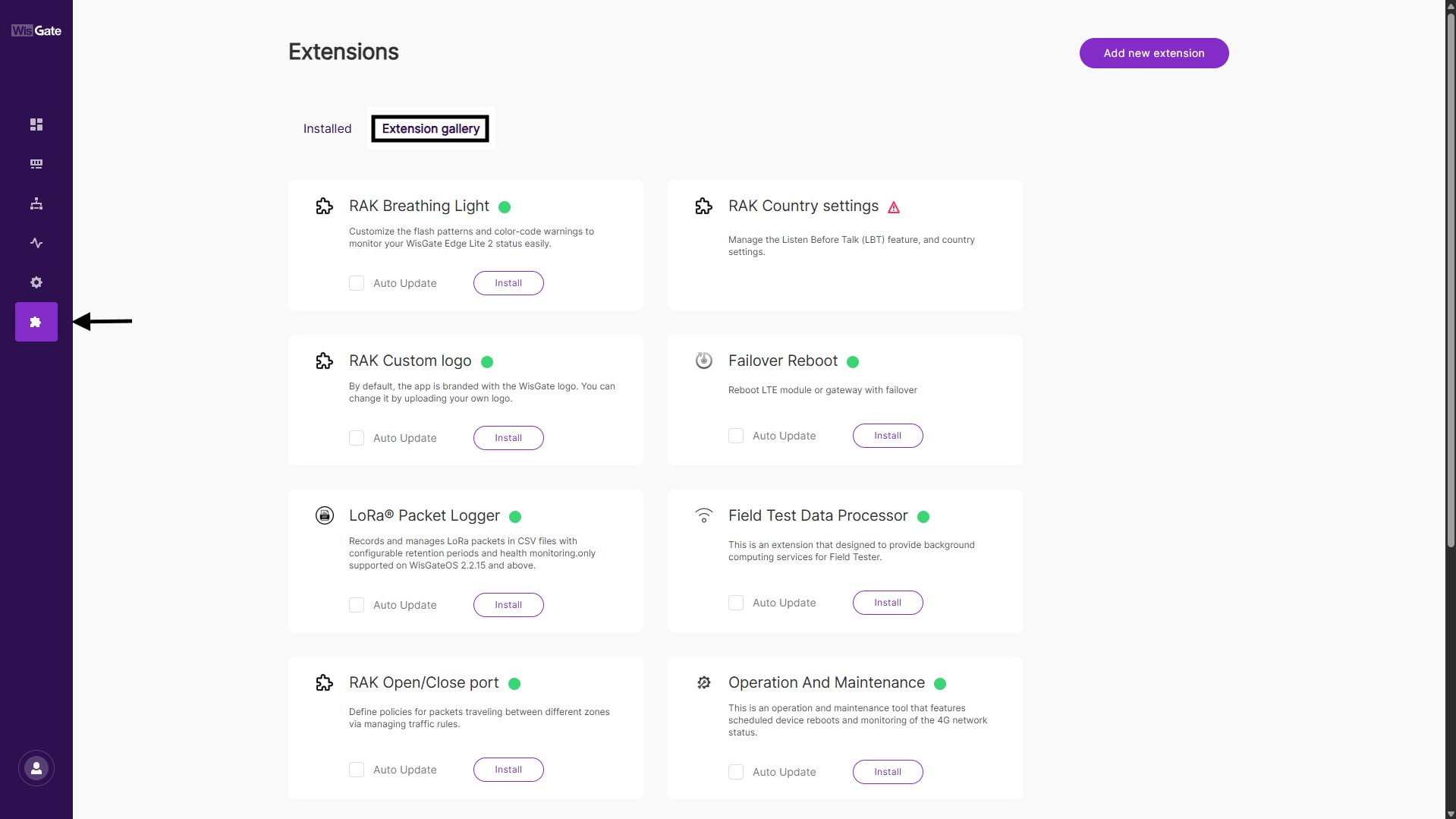1456x819 pixels.
Task: Click the RAK Custom logo puzzle icon
Action: point(325,361)
